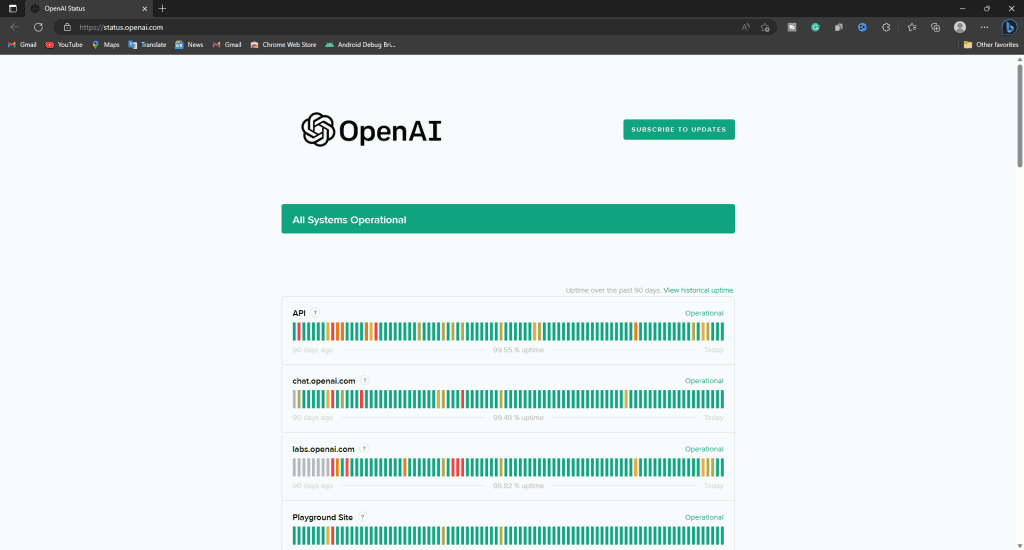Click the help icon next to Playground Site
Viewport: 1024px width, 550px height.
pos(362,517)
